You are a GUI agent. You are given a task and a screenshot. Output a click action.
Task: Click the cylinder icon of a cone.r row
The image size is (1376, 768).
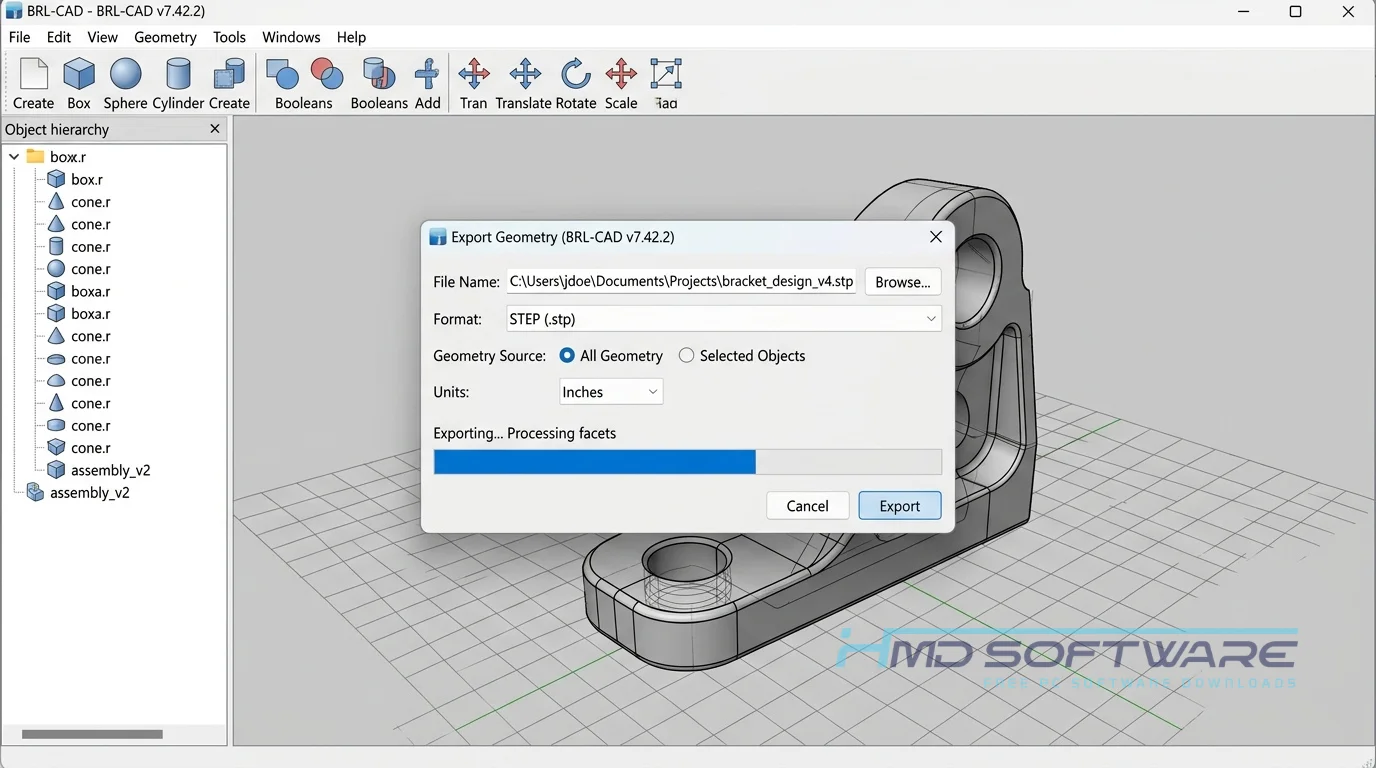tap(56, 246)
